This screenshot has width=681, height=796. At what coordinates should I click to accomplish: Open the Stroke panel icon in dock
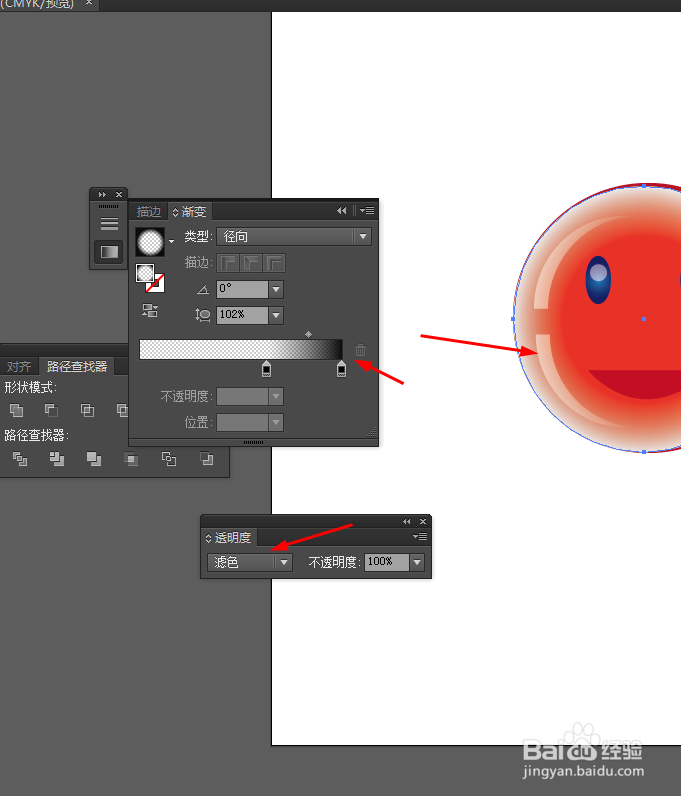109,223
